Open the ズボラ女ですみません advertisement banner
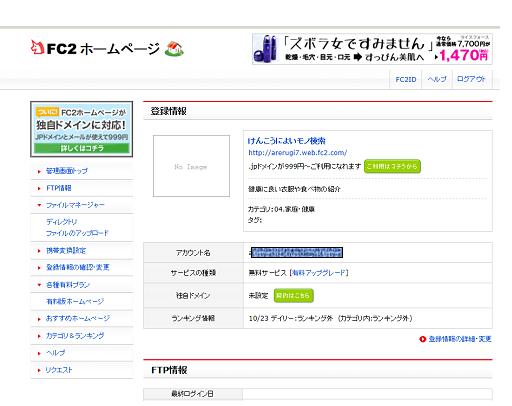512x406 pixels. click(x=372, y=49)
